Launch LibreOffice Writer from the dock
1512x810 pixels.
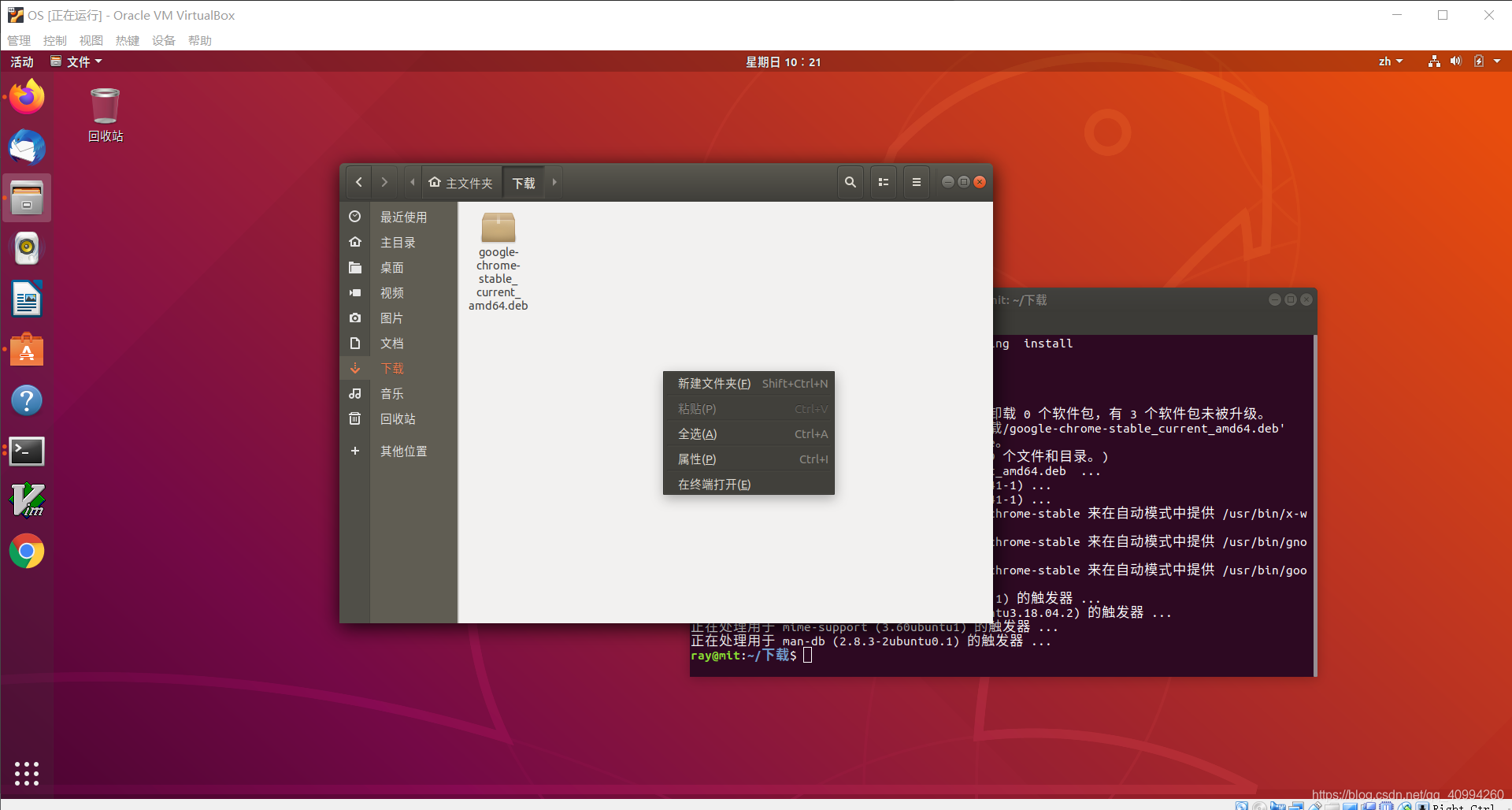pos(27,299)
